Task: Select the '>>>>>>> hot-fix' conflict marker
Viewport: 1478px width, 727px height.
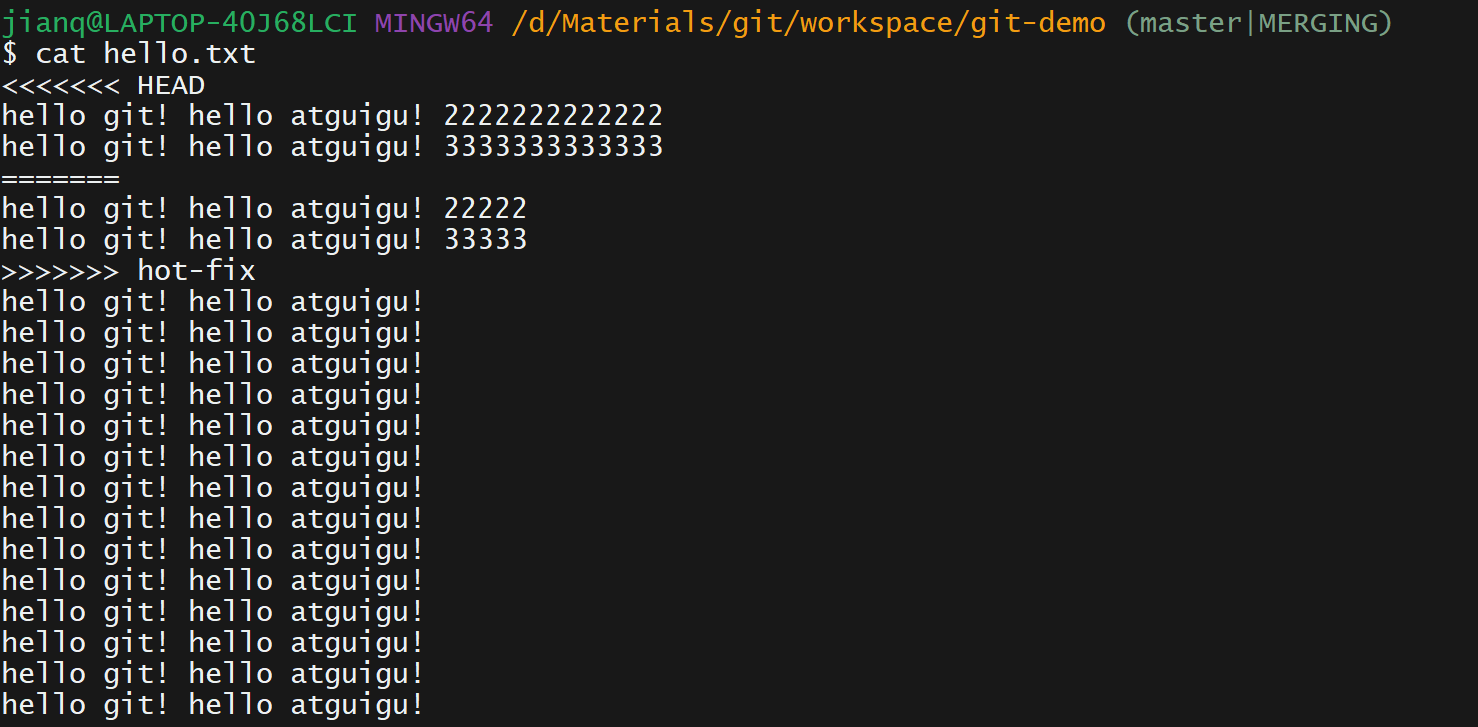Action: pos(129,271)
